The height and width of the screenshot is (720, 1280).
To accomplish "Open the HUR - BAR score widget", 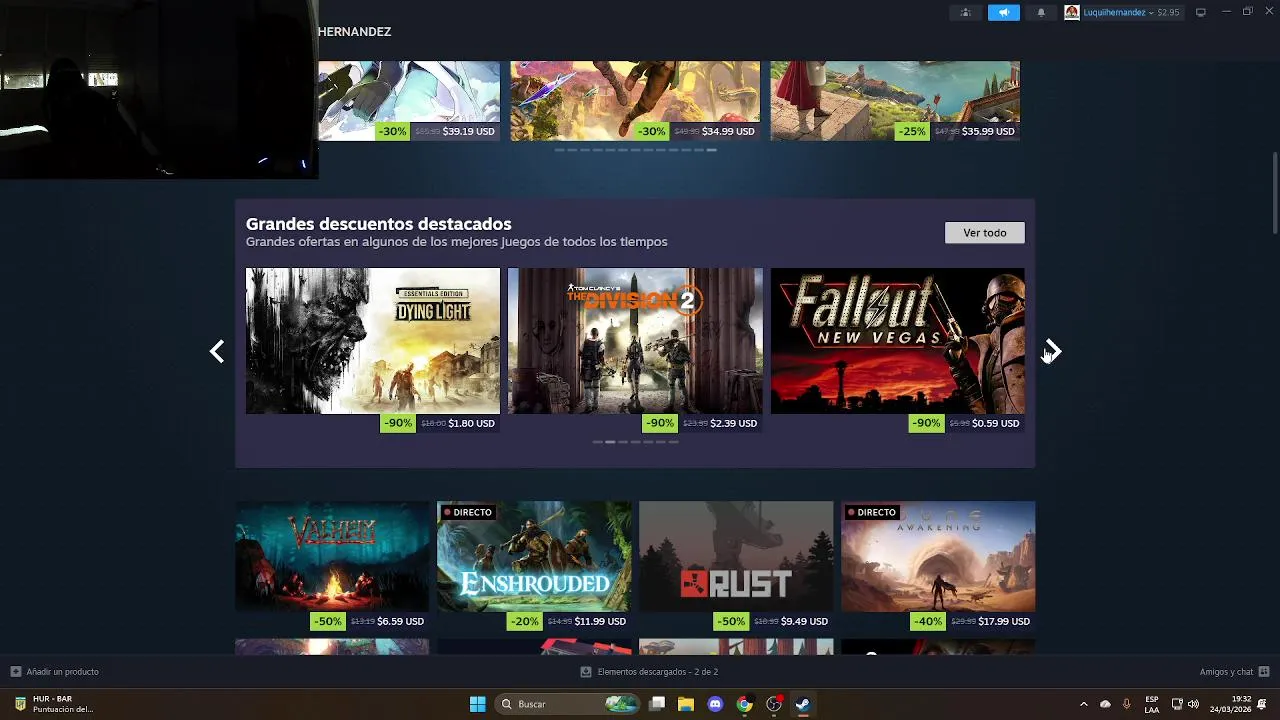I will coord(55,704).
